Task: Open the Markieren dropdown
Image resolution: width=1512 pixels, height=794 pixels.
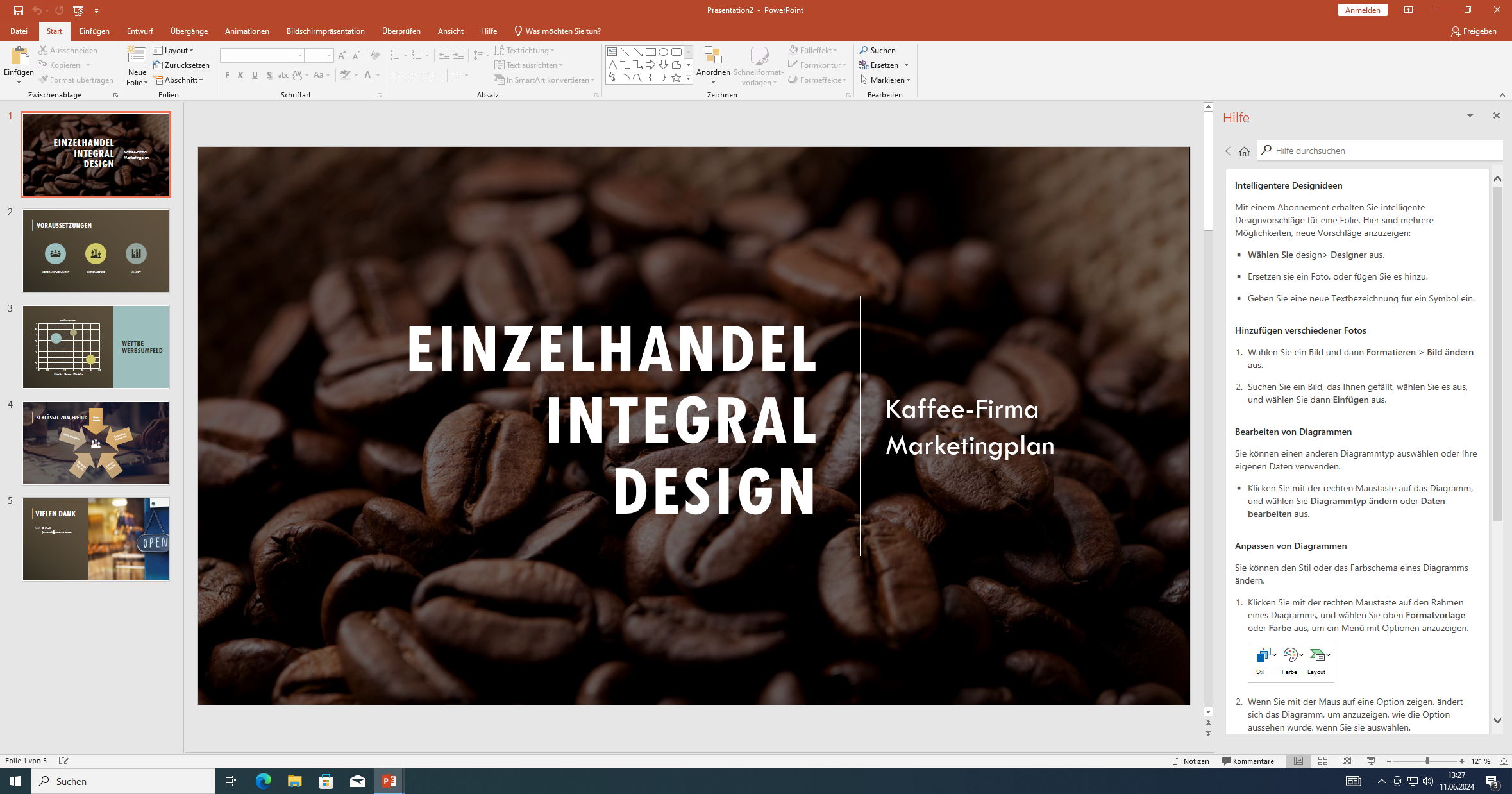Action: click(x=885, y=80)
